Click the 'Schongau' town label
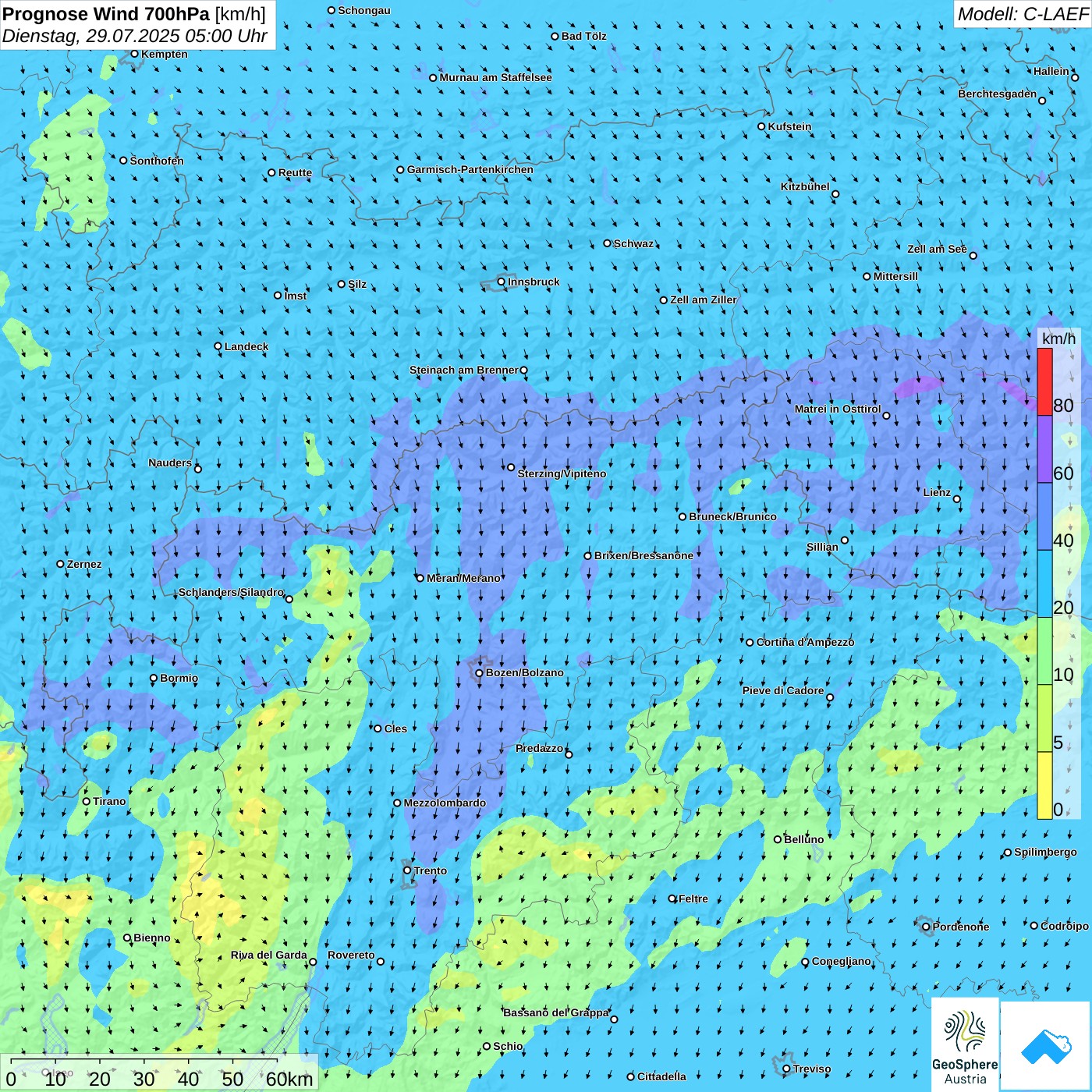 [364, 10]
